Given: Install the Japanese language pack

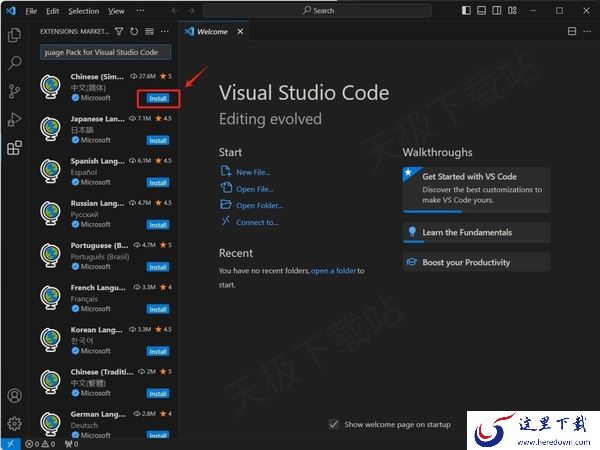Looking at the screenshot, I should [158, 141].
